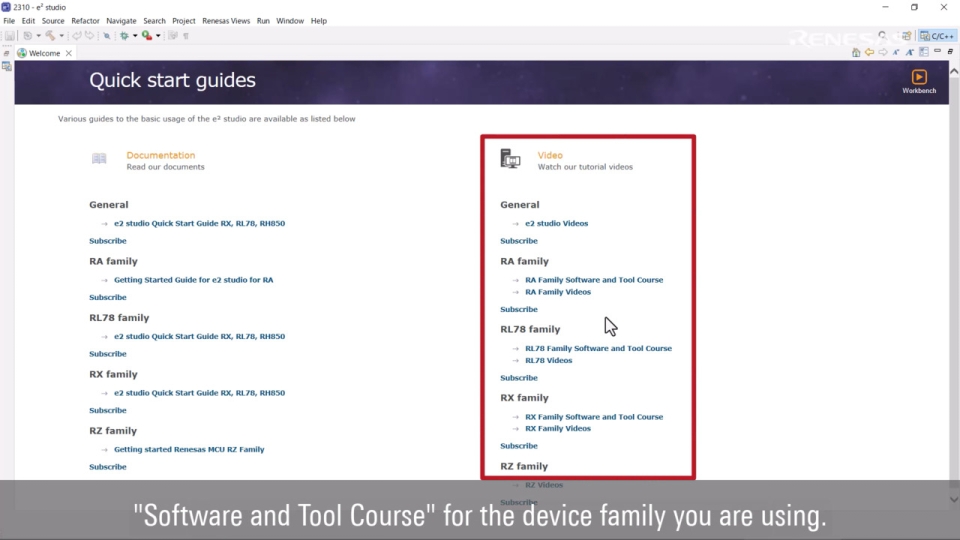The width and height of the screenshot is (960, 540).
Task: Reduce font size in Welcome view
Action: (x=896, y=52)
